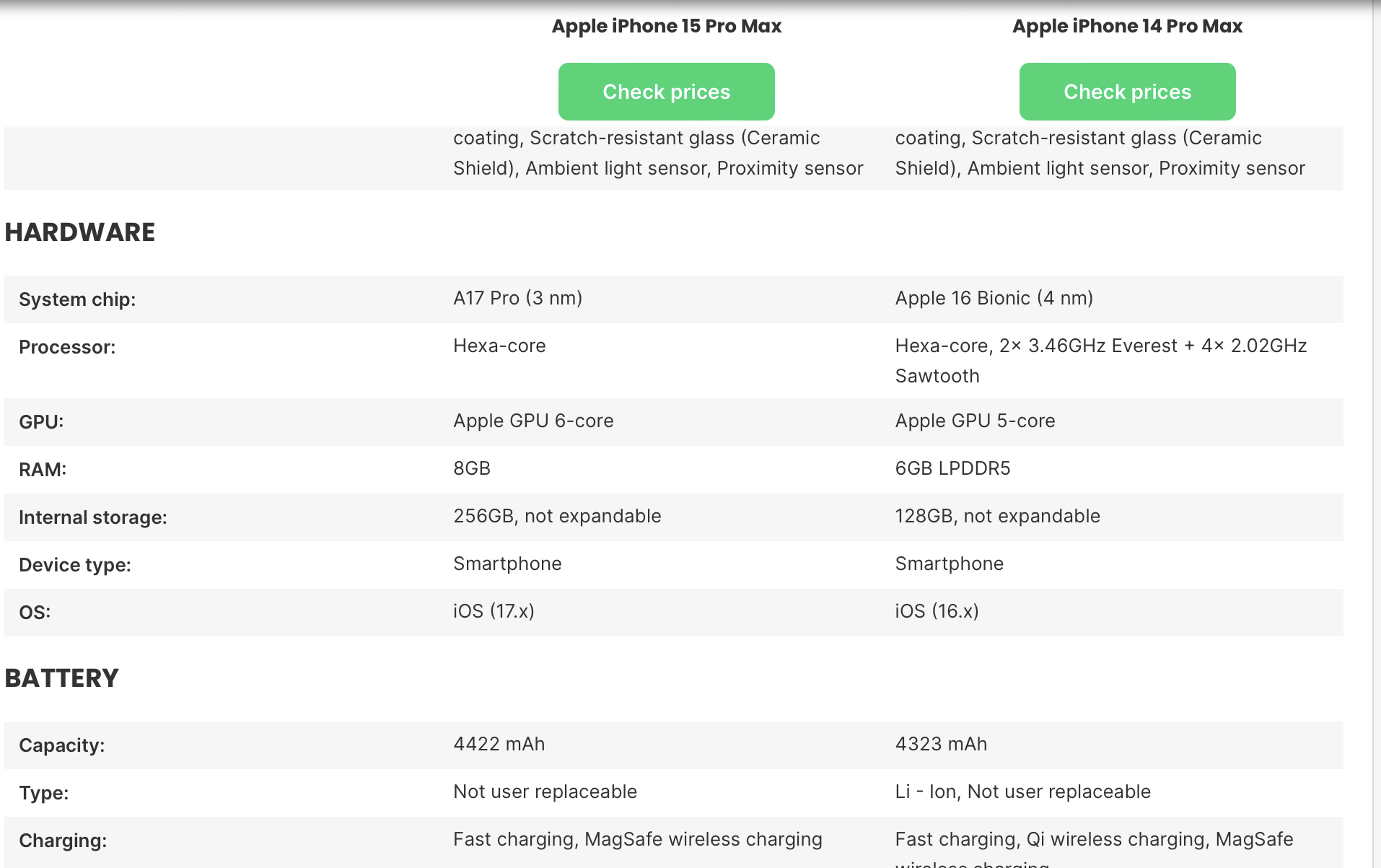Screen dimensions: 1381x868
Task: Click the 8GB RAM value
Action: (x=472, y=468)
